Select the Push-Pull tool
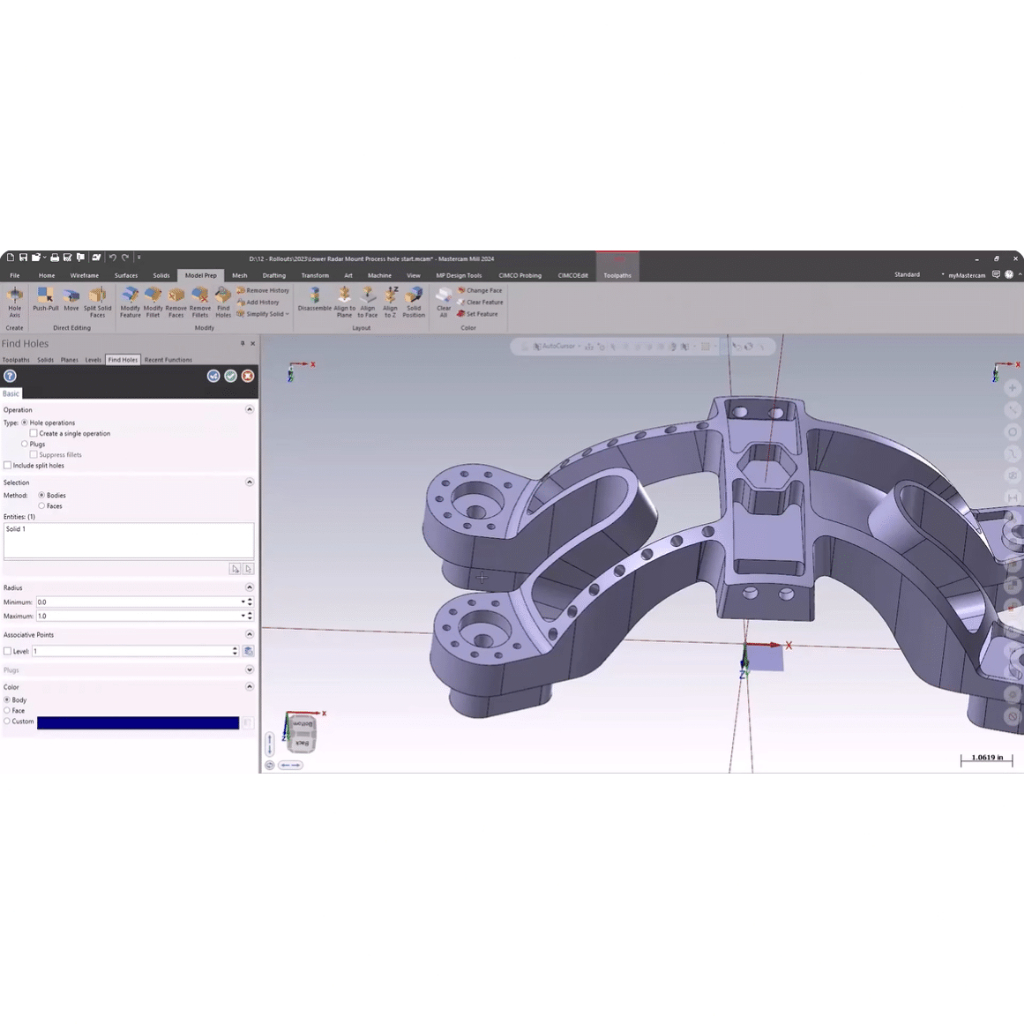 pos(45,300)
